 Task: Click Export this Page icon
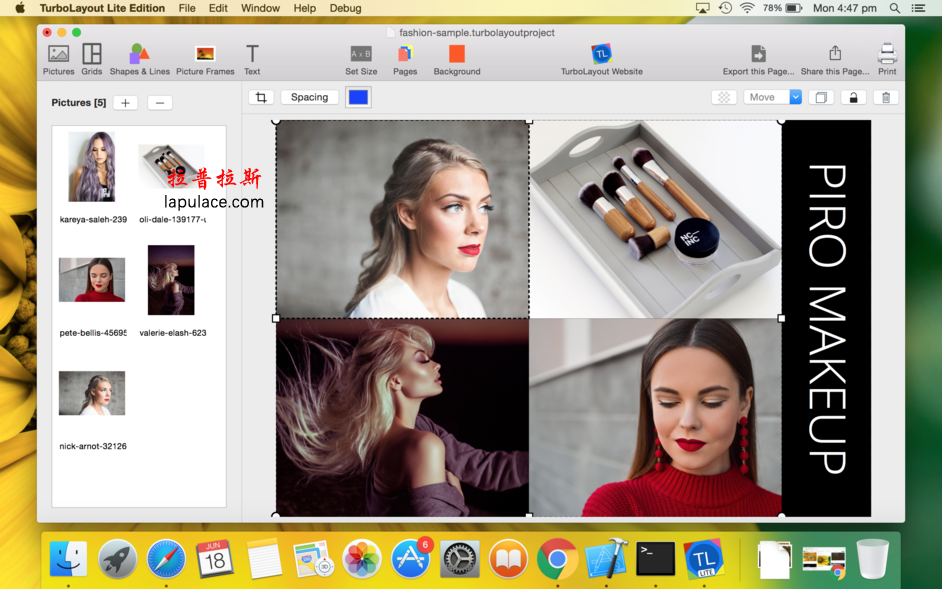(x=758, y=60)
